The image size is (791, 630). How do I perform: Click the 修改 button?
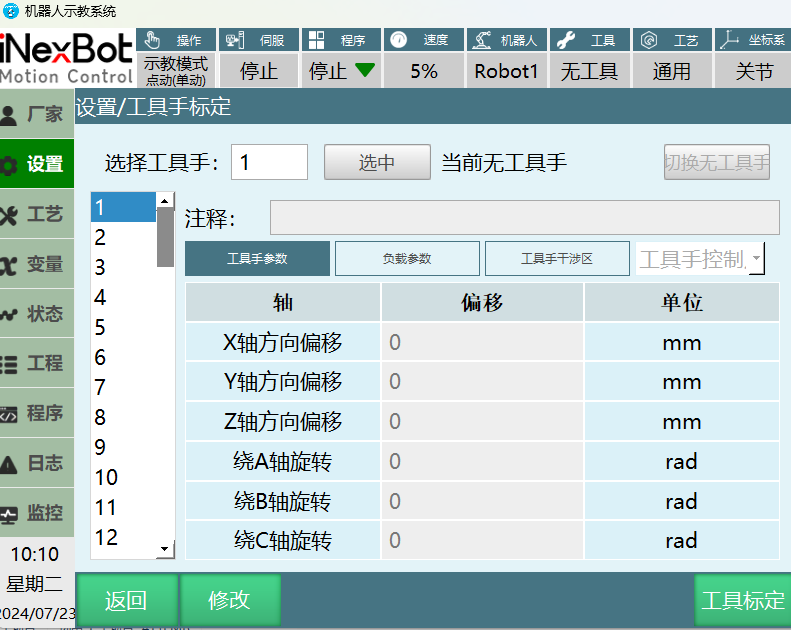point(229,600)
